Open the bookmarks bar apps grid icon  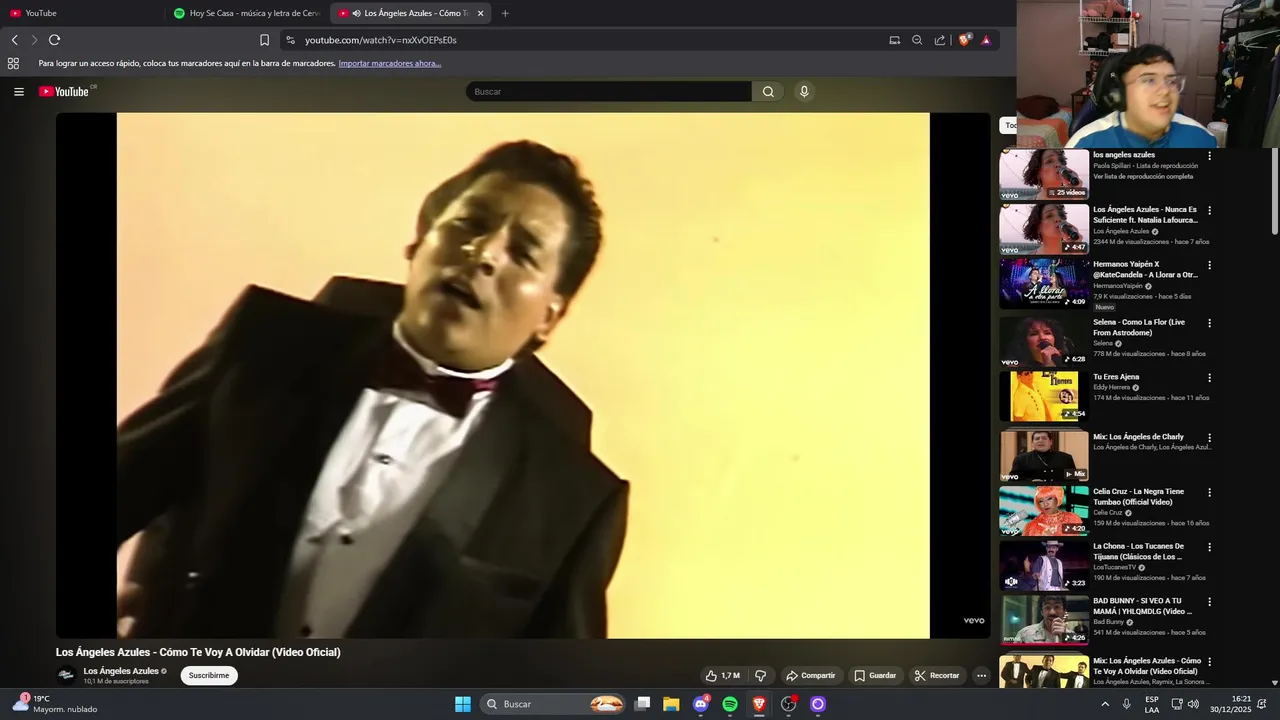pyautogui.click(x=13, y=63)
